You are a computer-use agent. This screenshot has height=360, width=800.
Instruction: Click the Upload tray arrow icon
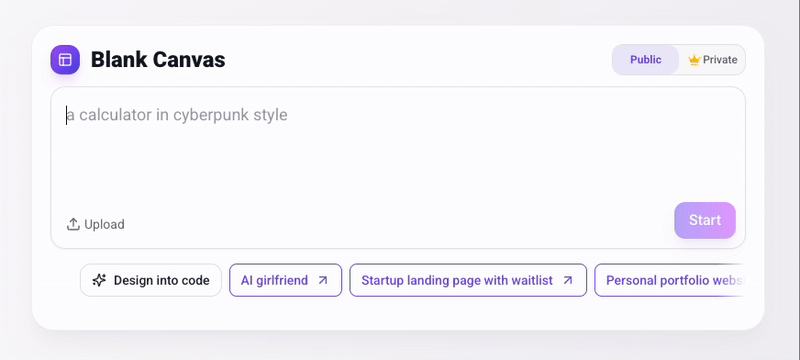[x=73, y=224]
